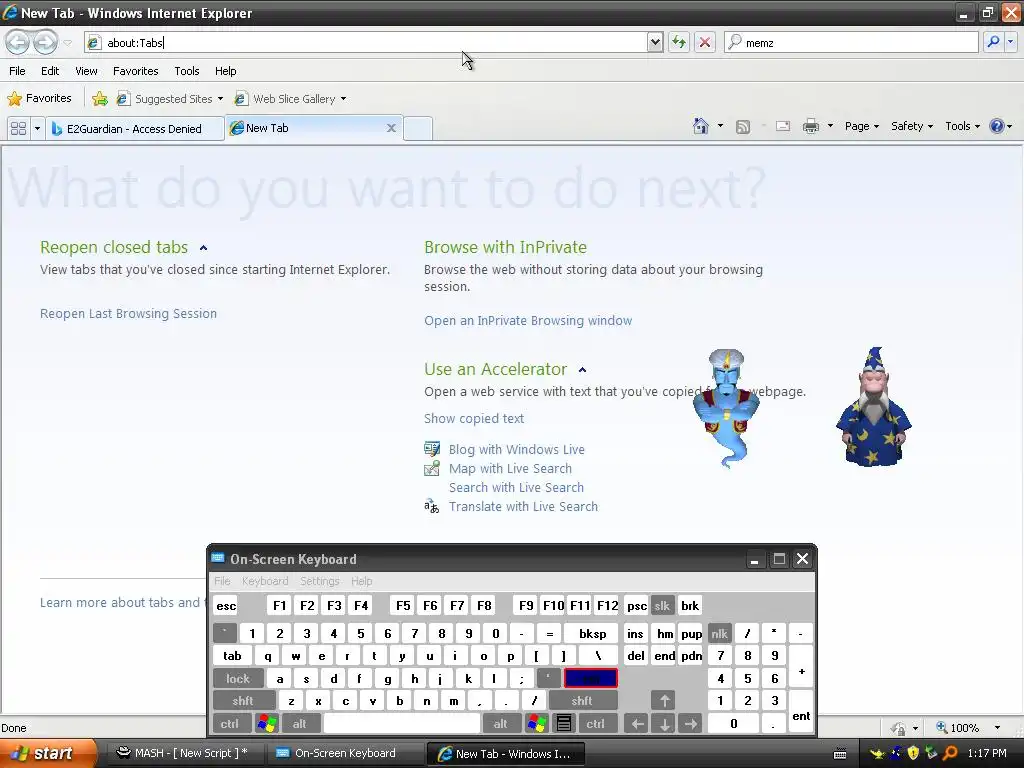The width and height of the screenshot is (1024, 768).
Task: Toggle the right shft key on keyboard
Action: coord(582,701)
